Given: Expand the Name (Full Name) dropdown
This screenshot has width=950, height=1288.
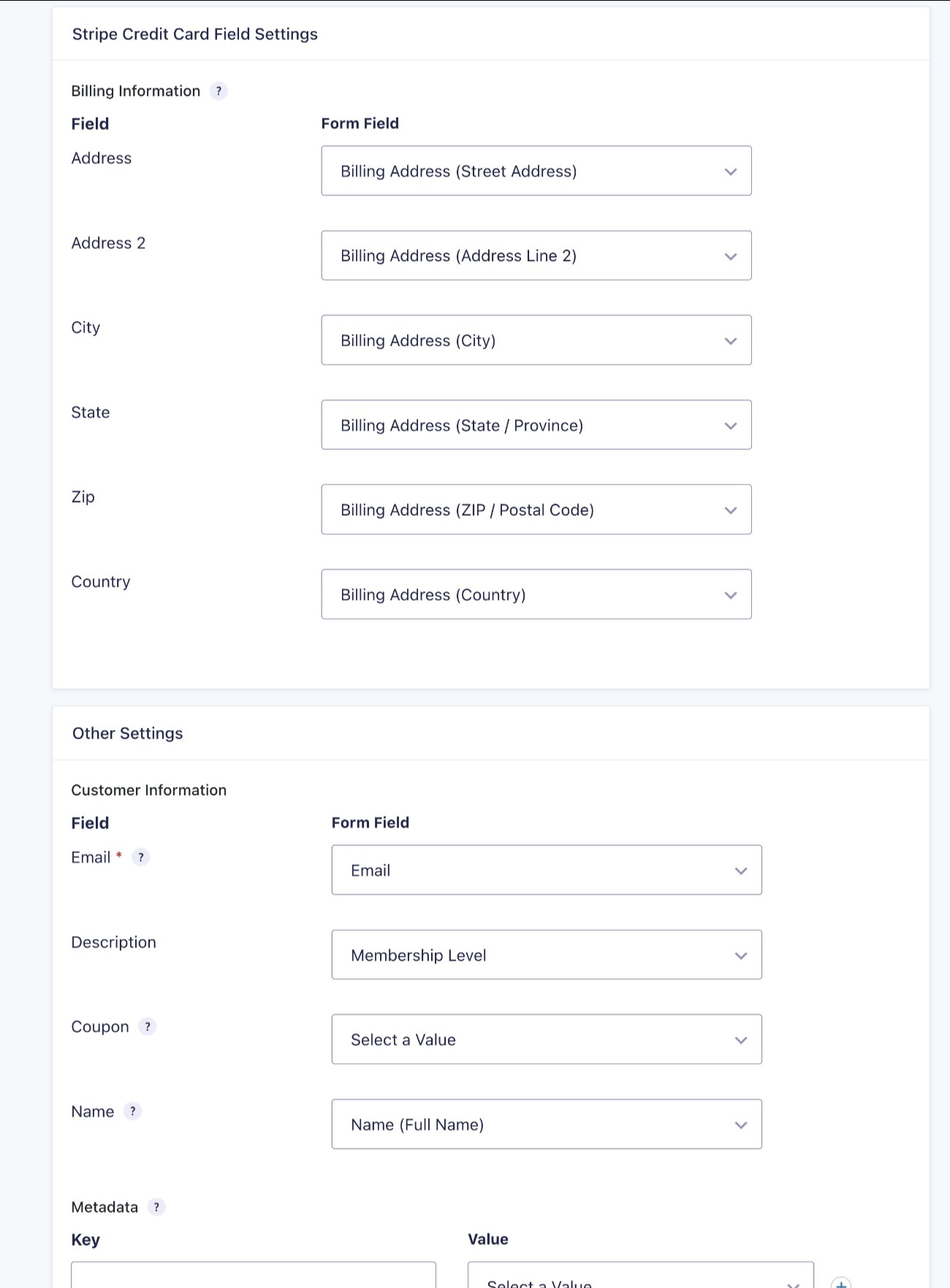Looking at the screenshot, I should 547,1124.
